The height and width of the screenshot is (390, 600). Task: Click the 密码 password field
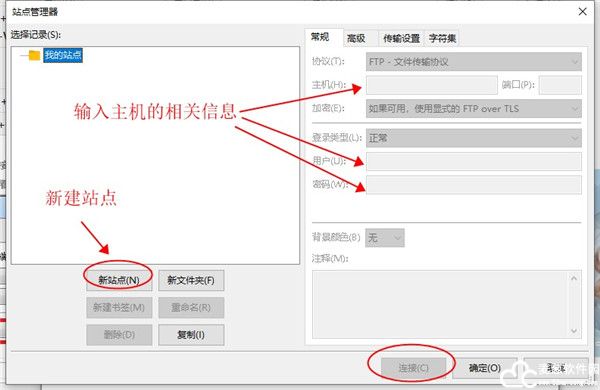pos(474,185)
